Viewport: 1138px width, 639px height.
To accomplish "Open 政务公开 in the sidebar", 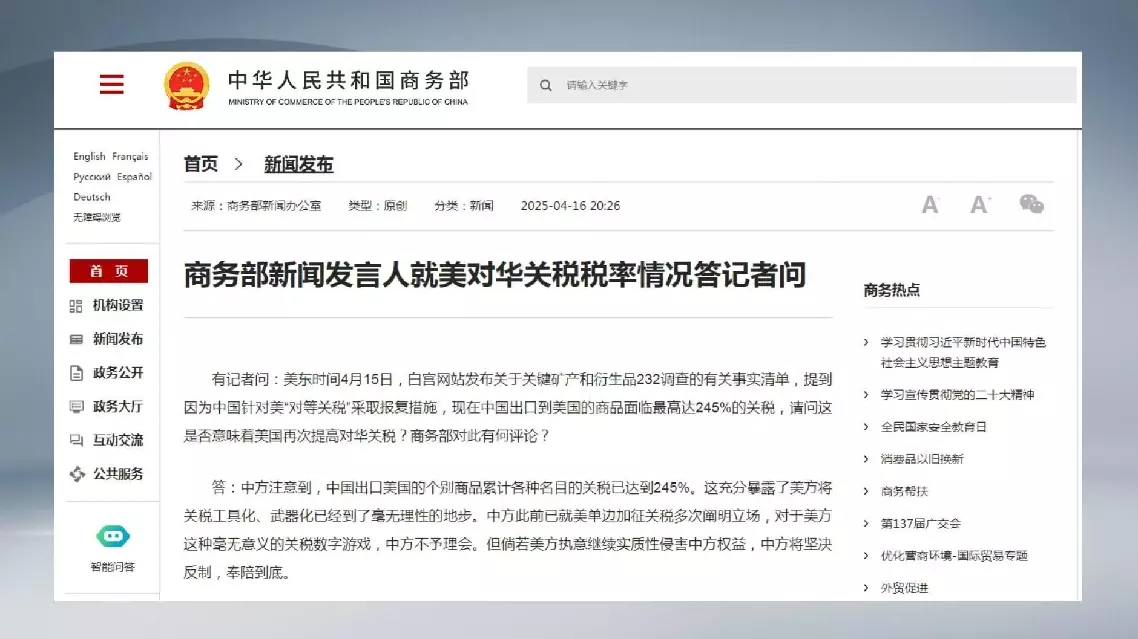I will (118, 373).
